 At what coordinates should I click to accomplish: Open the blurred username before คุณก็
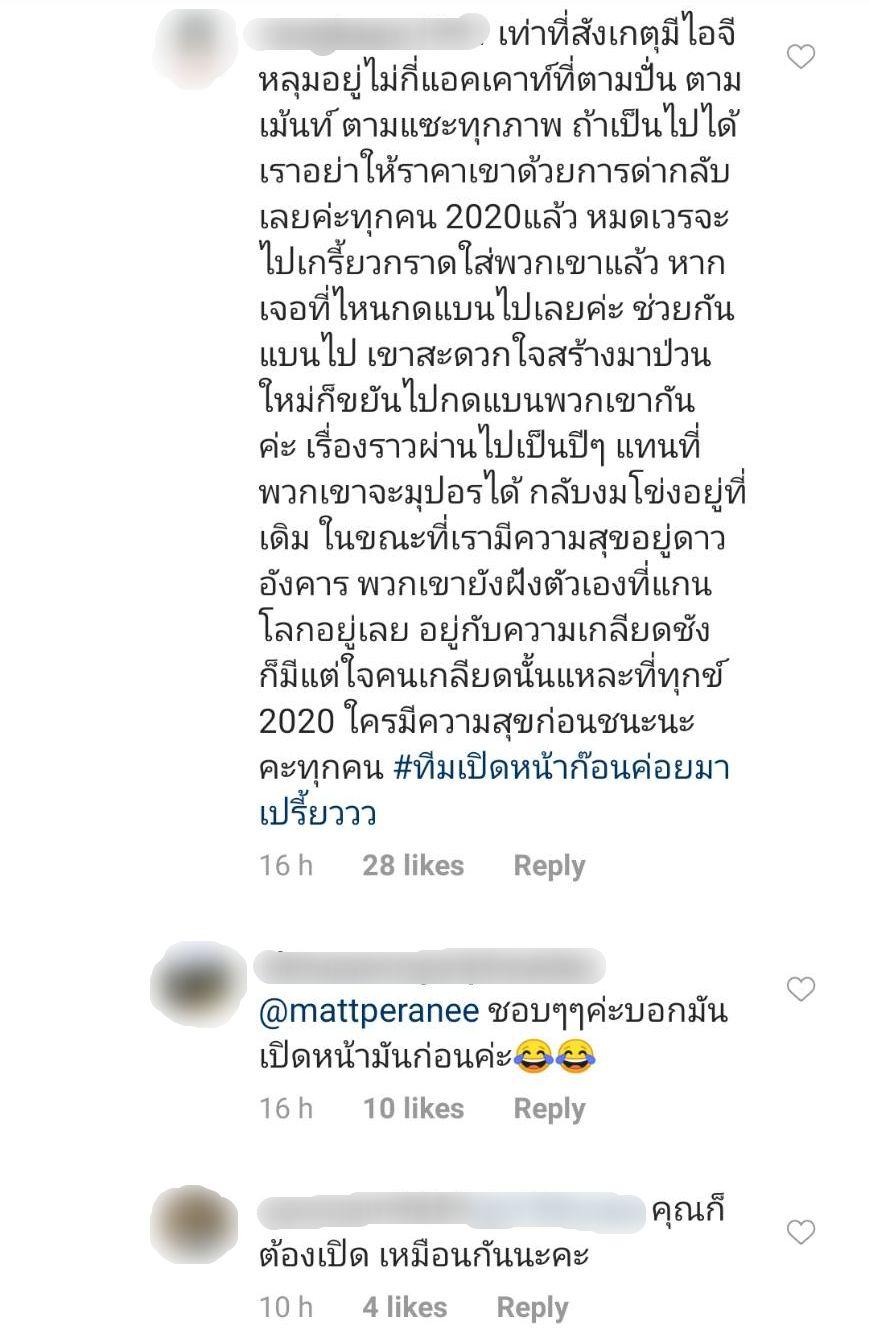tap(450, 1212)
